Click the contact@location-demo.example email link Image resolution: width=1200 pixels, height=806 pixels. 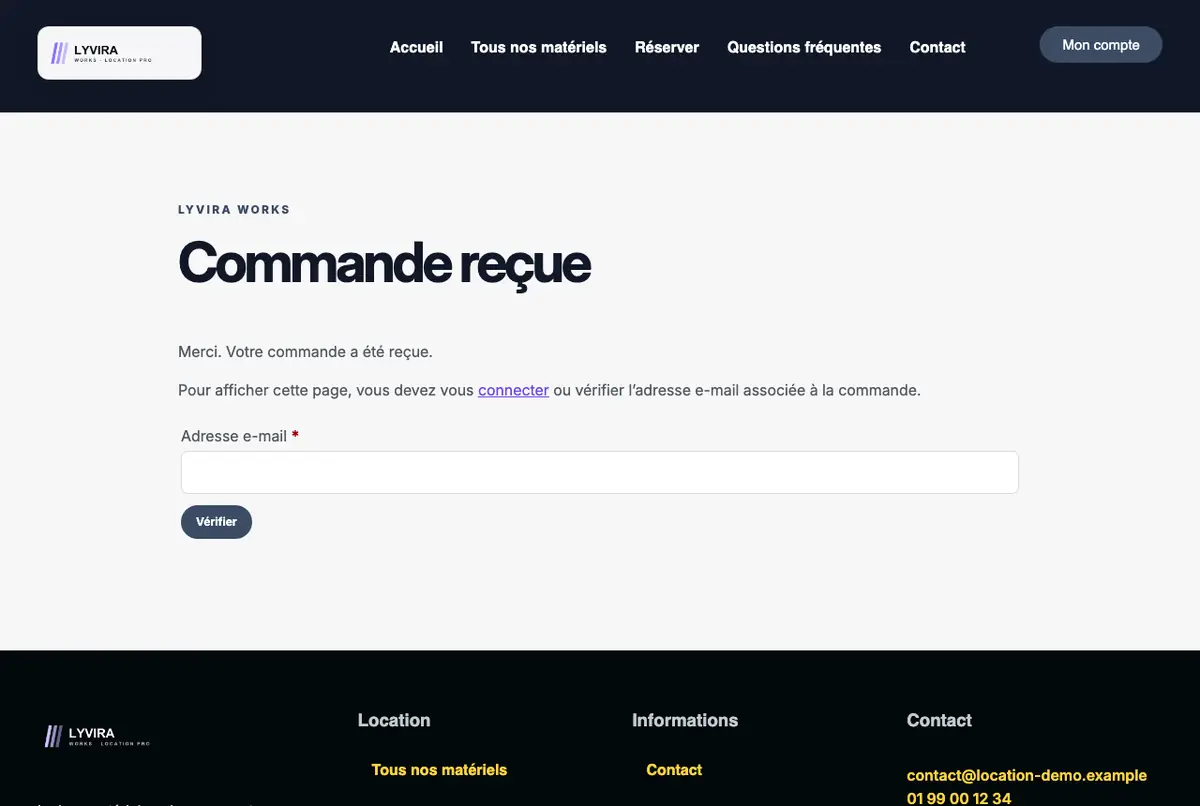(1027, 776)
